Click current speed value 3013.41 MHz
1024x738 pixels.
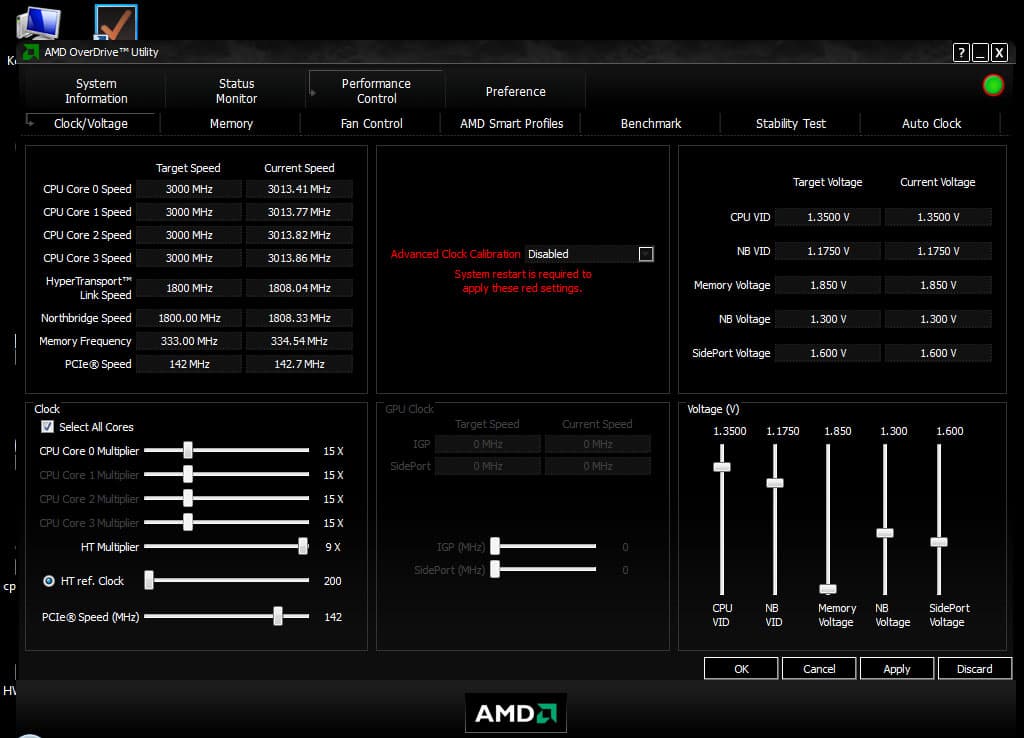pos(299,189)
